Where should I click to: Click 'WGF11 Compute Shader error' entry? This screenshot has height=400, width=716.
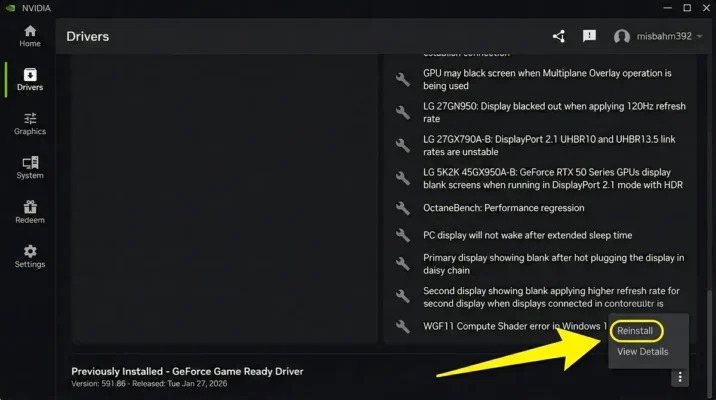coord(515,326)
